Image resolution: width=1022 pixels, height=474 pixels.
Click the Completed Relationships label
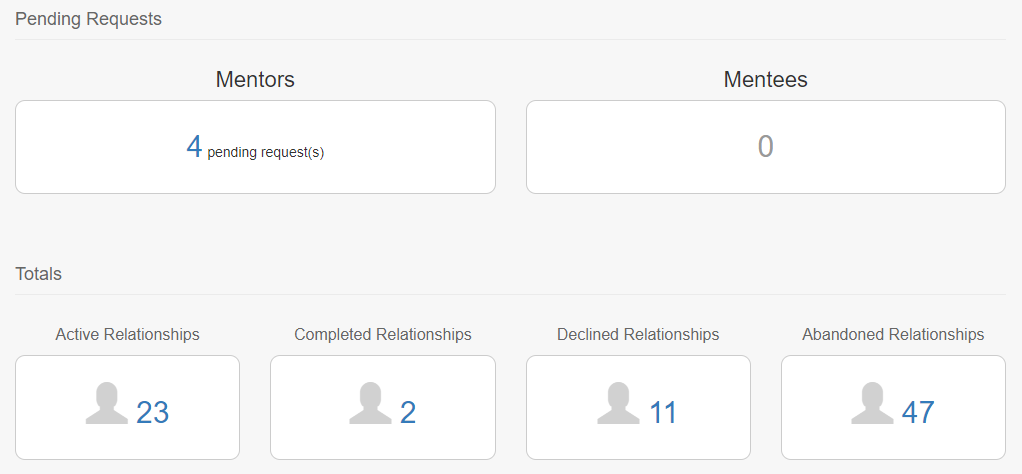click(x=383, y=334)
